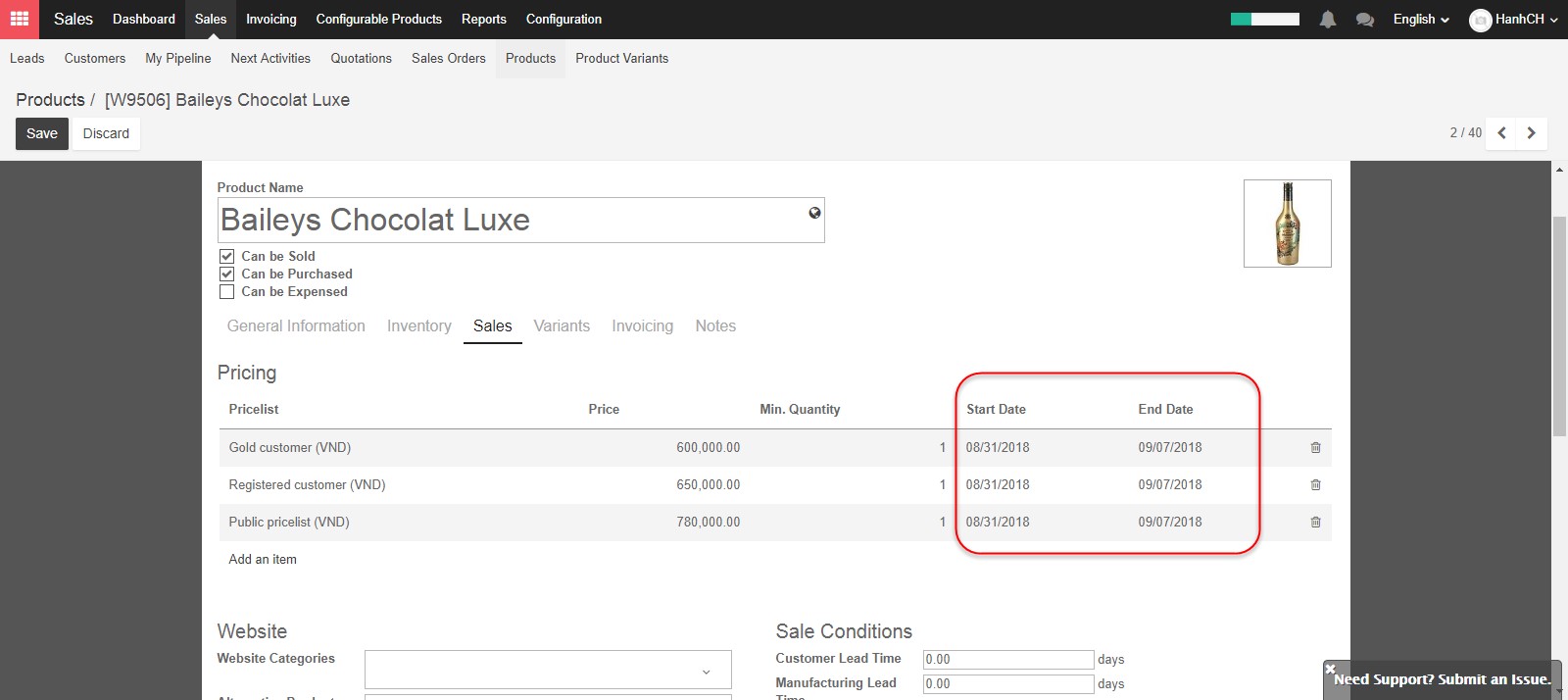Switch to the Invoicing tab
The height and width of the screenshot is (700, 1568).
643,326
